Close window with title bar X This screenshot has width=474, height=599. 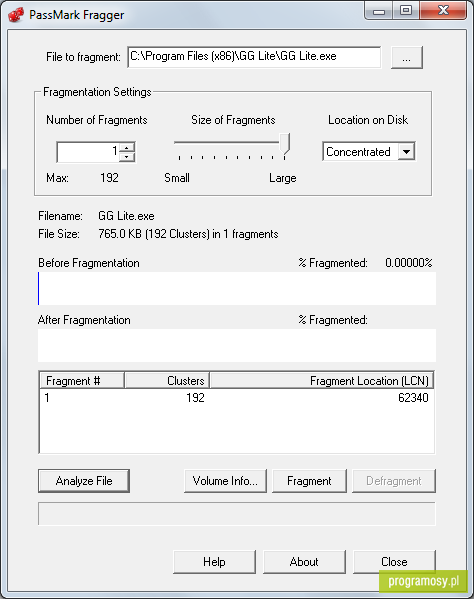(443, 11)
